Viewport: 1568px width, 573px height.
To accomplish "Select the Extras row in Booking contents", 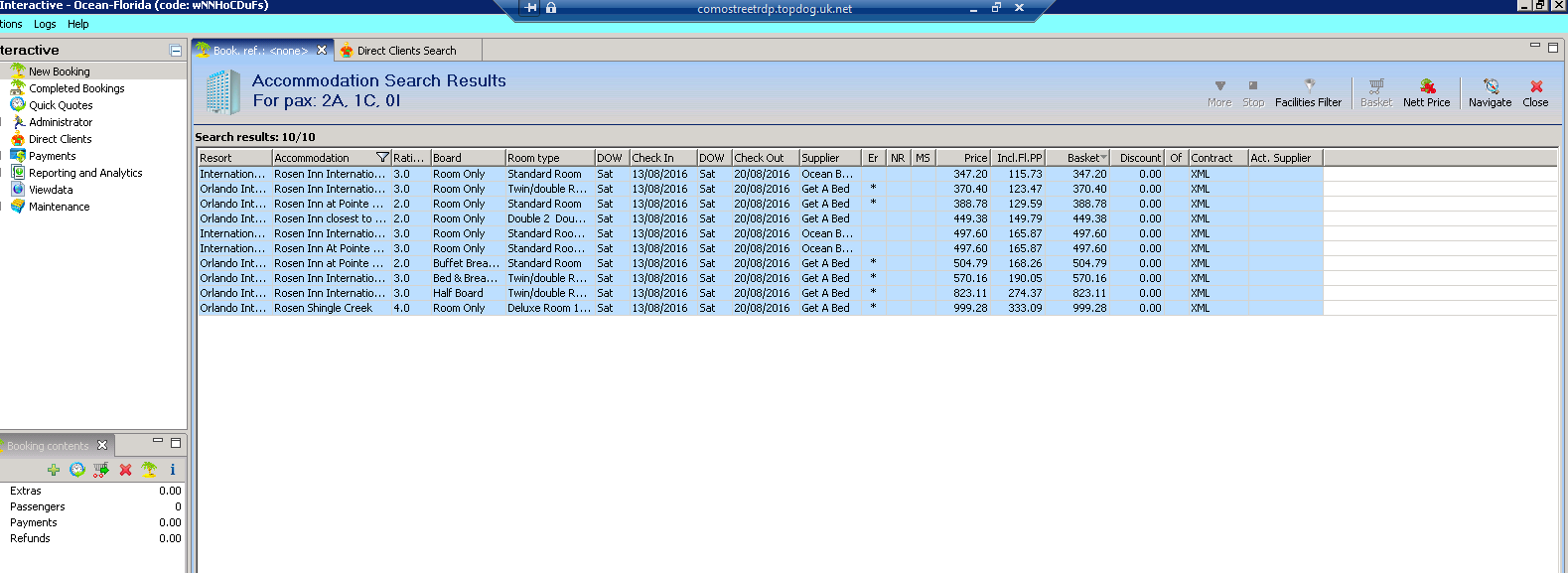I will [x=94, y=491].
